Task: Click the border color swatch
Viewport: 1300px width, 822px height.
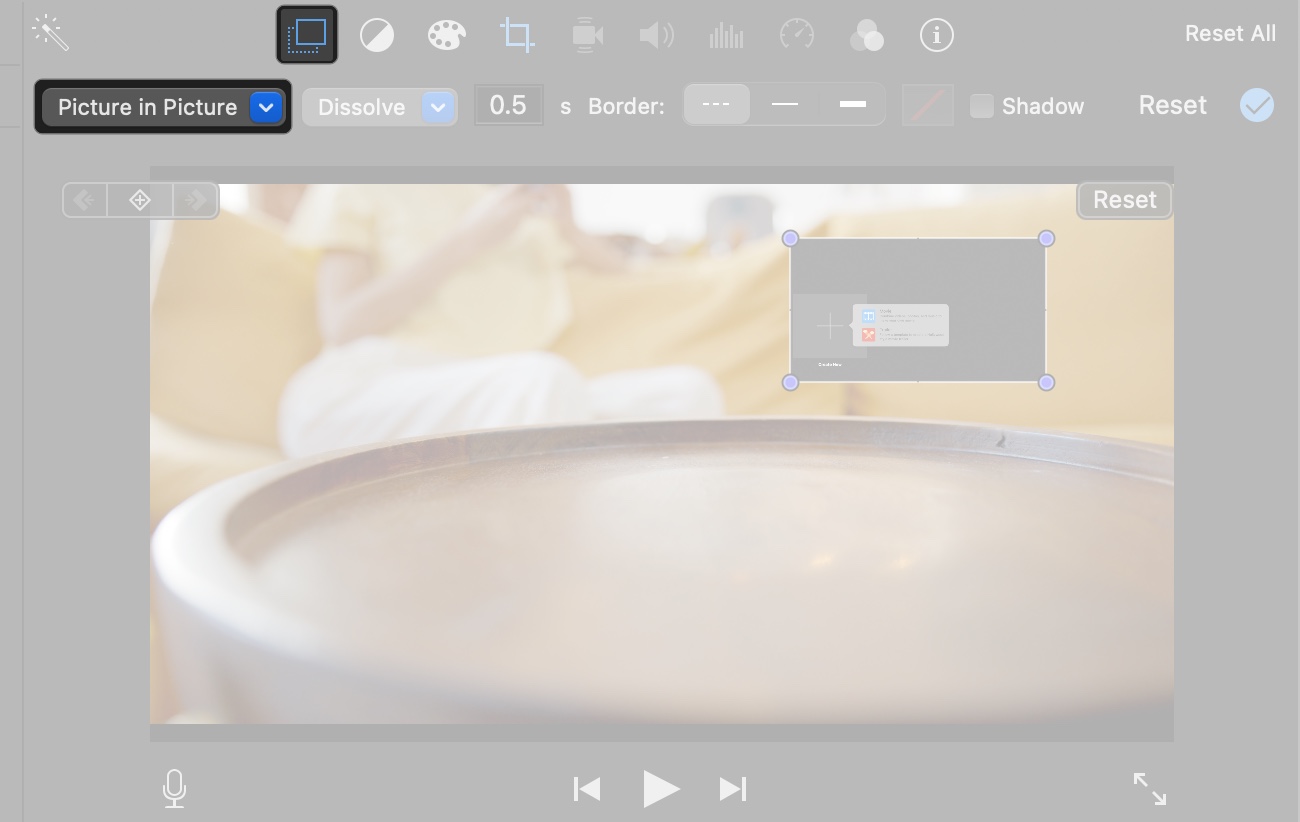Action: tap(927, 104)
